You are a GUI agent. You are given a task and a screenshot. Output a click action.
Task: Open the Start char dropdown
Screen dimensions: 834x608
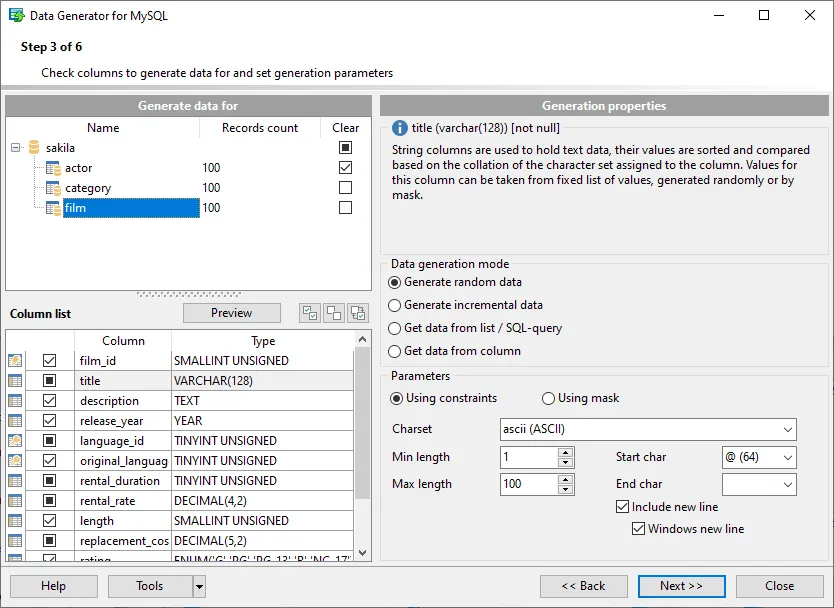787,458
